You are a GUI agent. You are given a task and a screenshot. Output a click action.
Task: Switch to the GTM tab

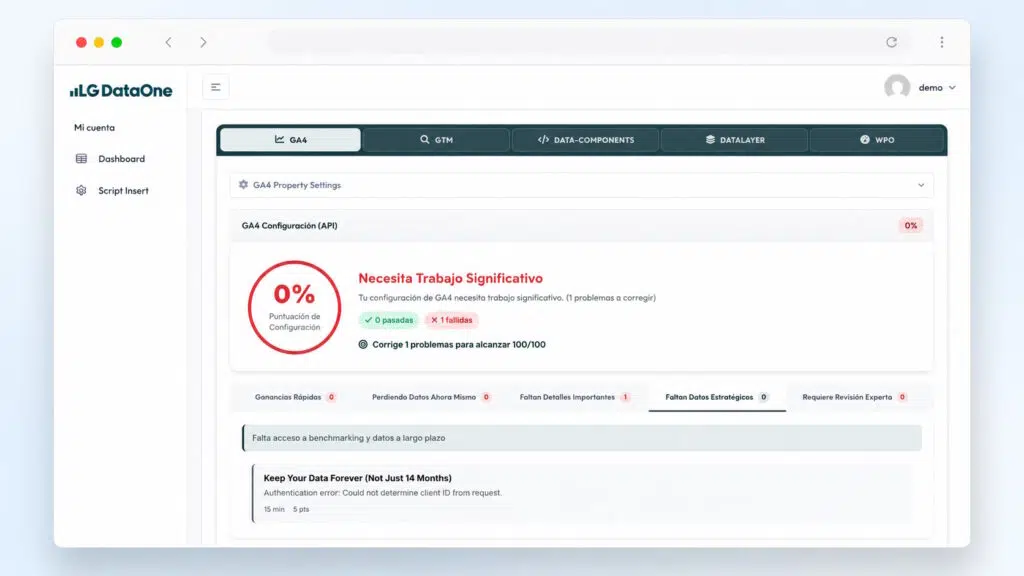tap(436, 140)
